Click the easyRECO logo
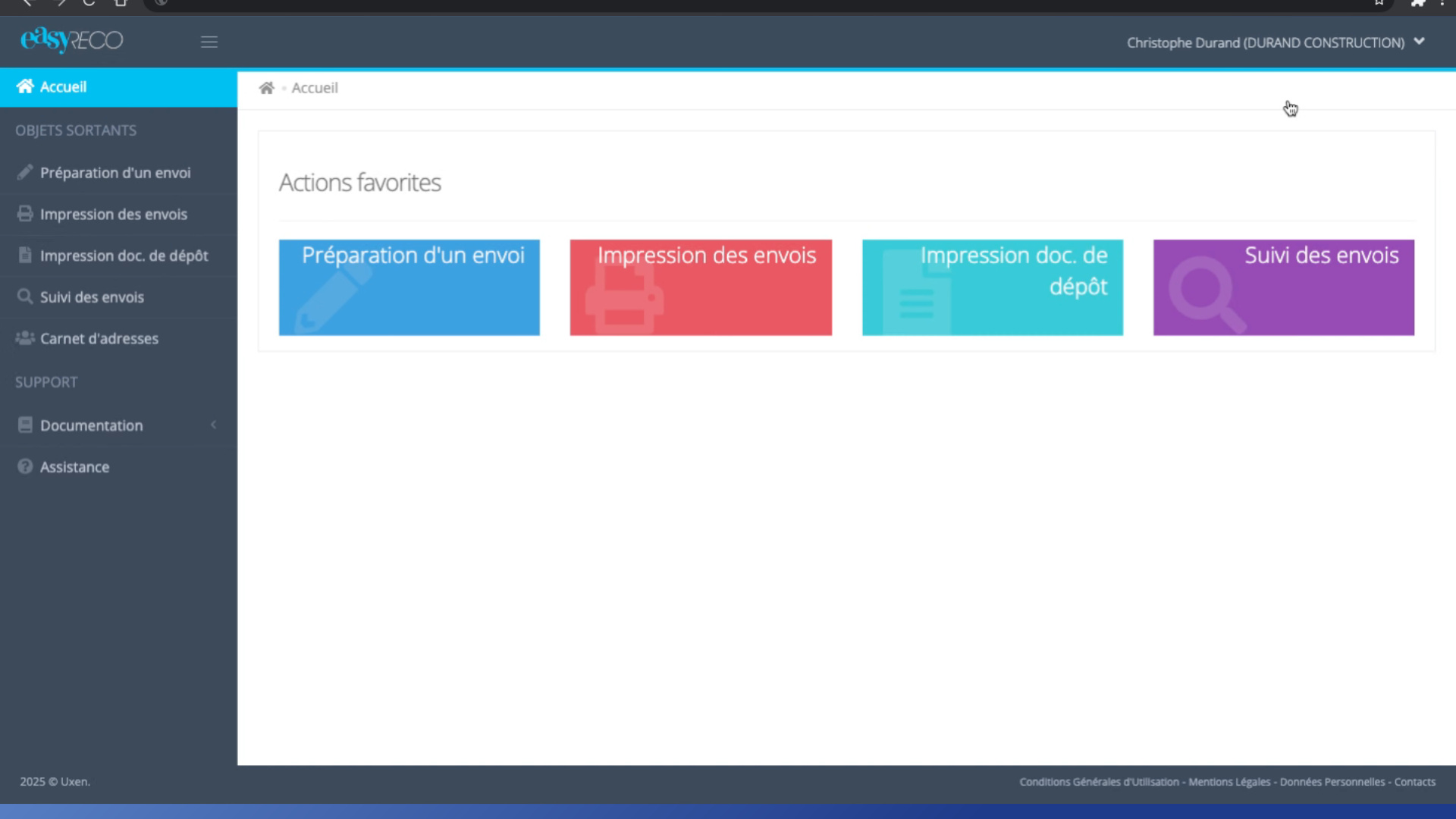This screenshot has height=819, width=1456. pyautogui.click(x=71, y=40)
